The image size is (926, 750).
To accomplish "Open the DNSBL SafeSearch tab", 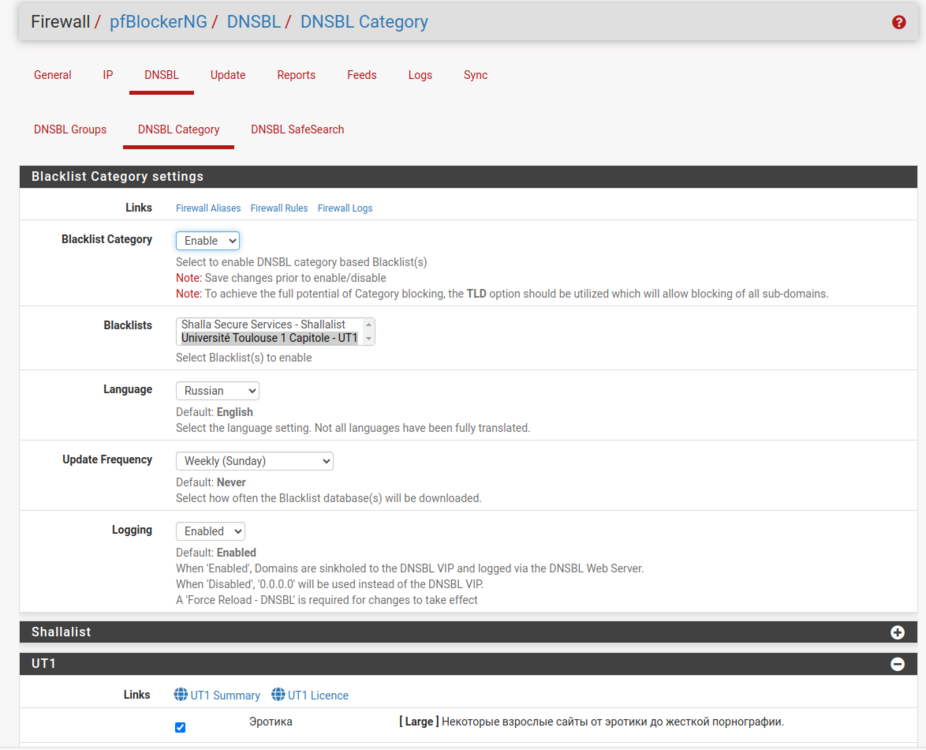I will pyautogui.click(x=297, y=129).
